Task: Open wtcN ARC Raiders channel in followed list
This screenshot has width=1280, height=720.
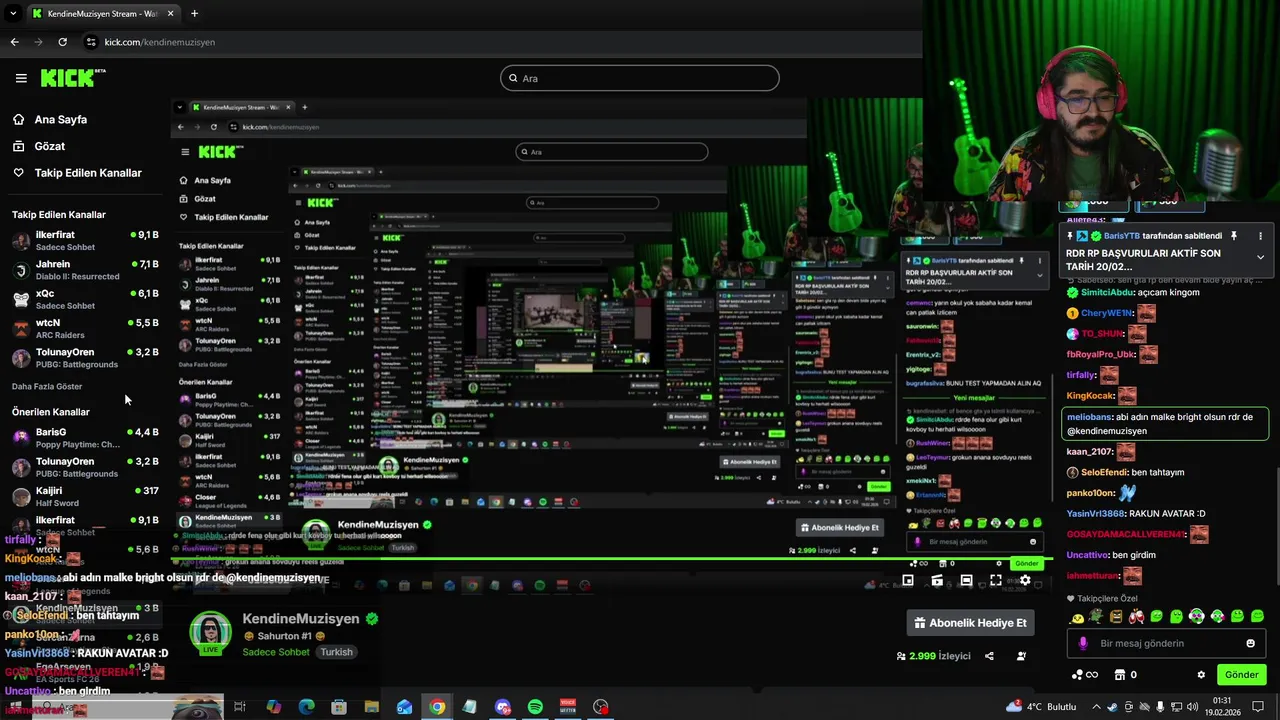Action: [x=85, y=328]
